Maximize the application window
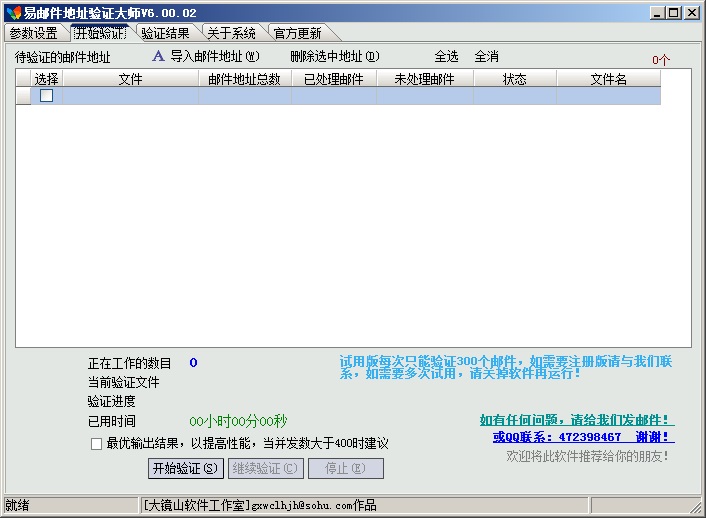706x518 pixels. 674,13
